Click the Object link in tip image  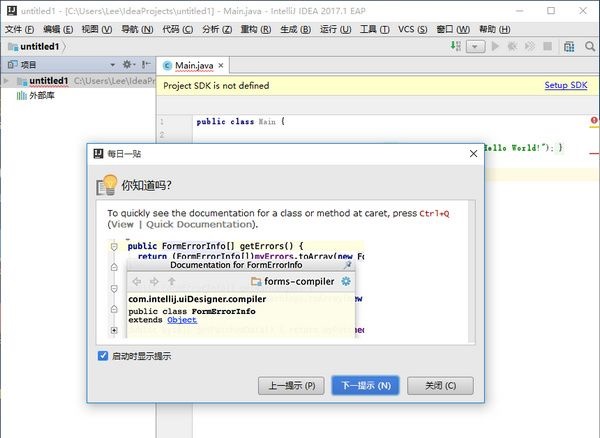[182, 320]
